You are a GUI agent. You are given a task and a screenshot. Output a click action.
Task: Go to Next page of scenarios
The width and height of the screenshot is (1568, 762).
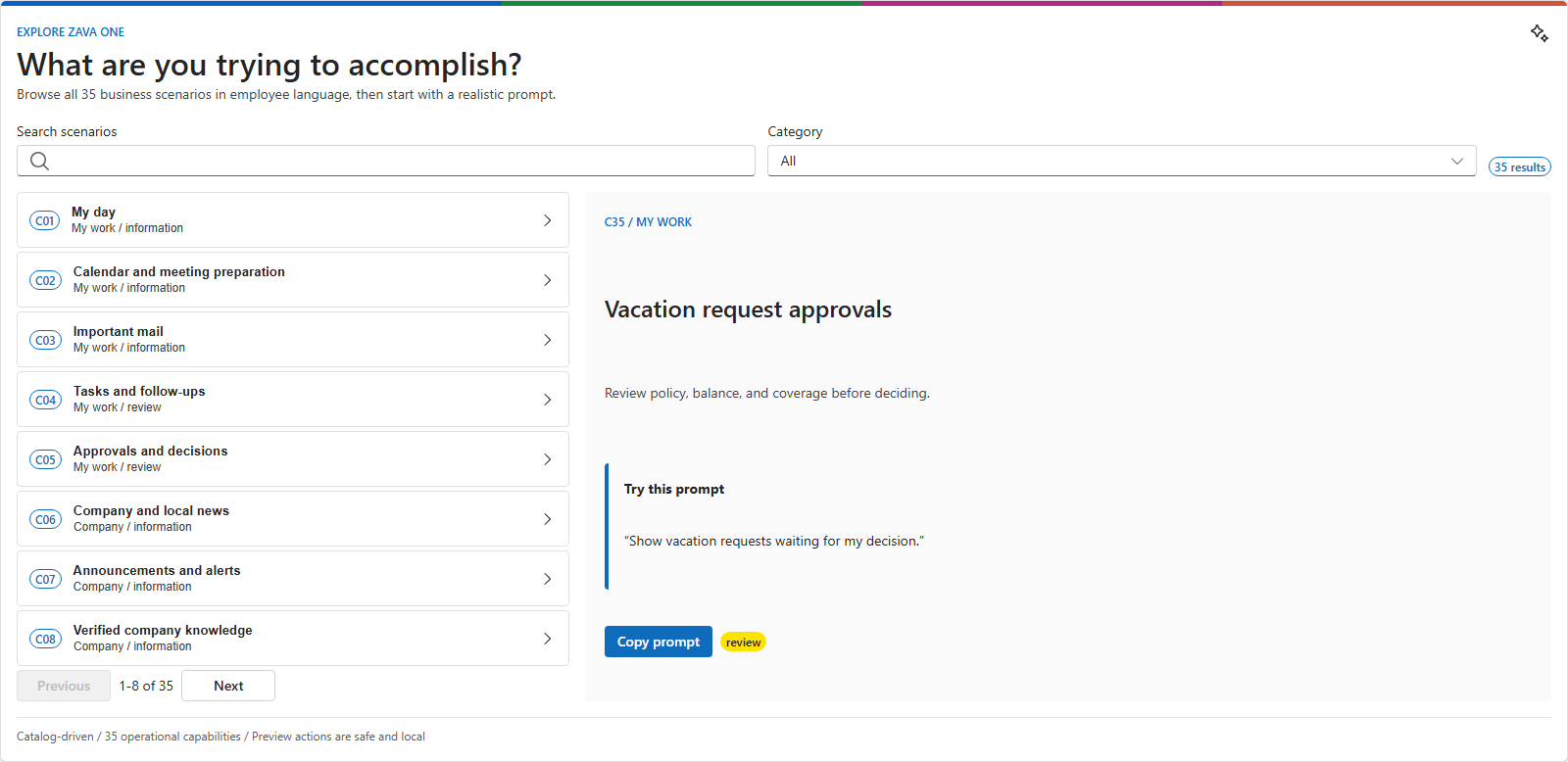pyautogui.click(x=228, y=686)
